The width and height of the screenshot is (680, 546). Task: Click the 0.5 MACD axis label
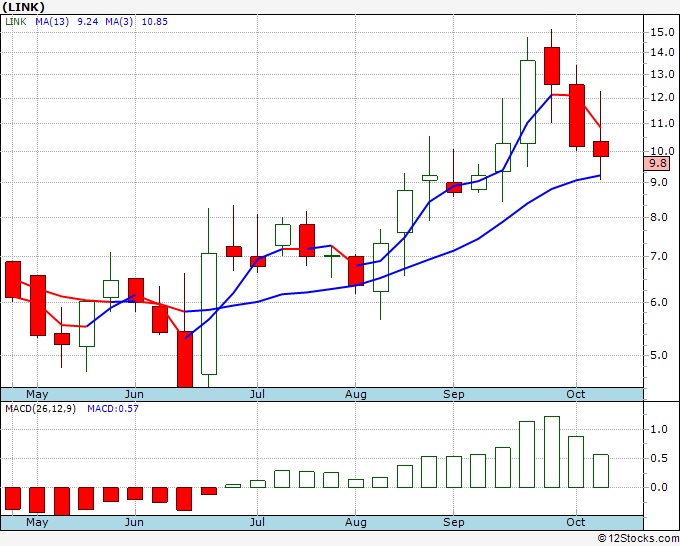[659, 458]
